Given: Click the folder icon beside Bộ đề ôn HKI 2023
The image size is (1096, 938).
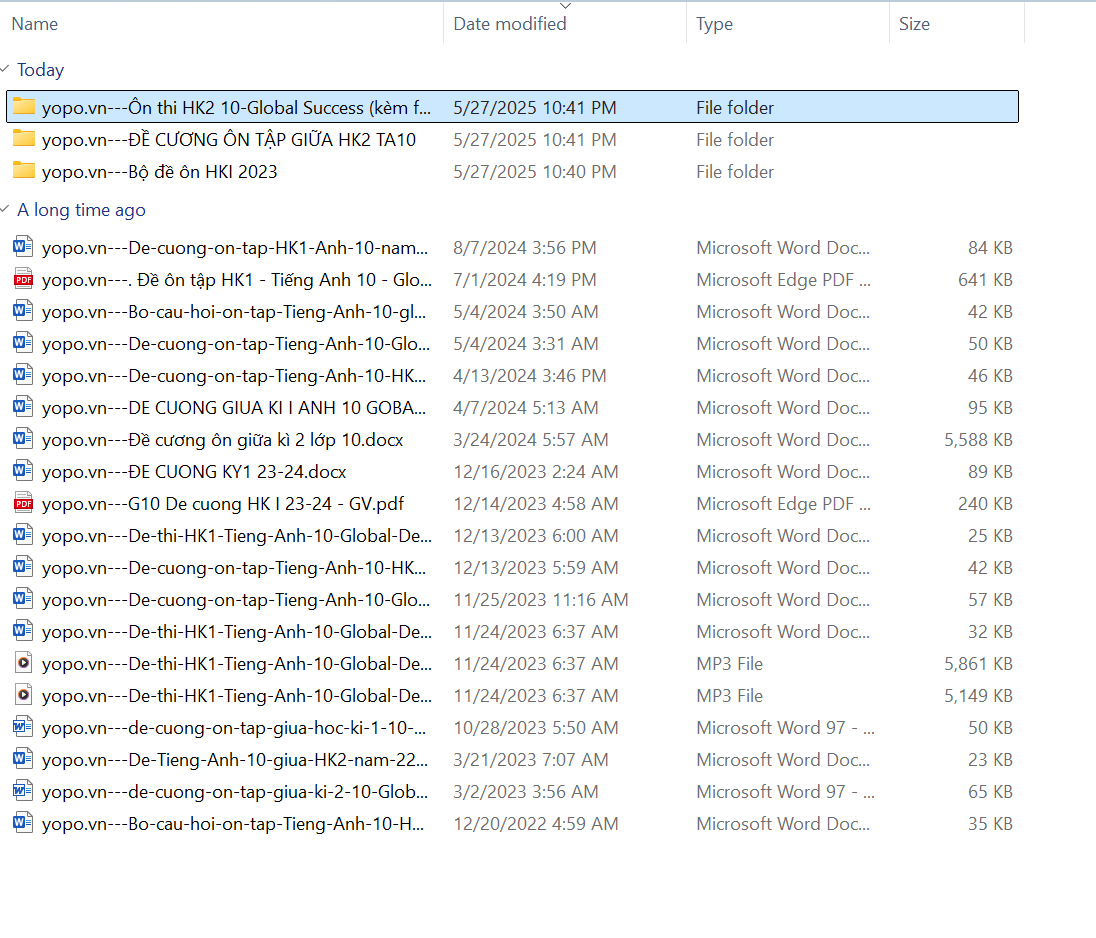Looking at the screenshot, I should [x=24, y=171].
